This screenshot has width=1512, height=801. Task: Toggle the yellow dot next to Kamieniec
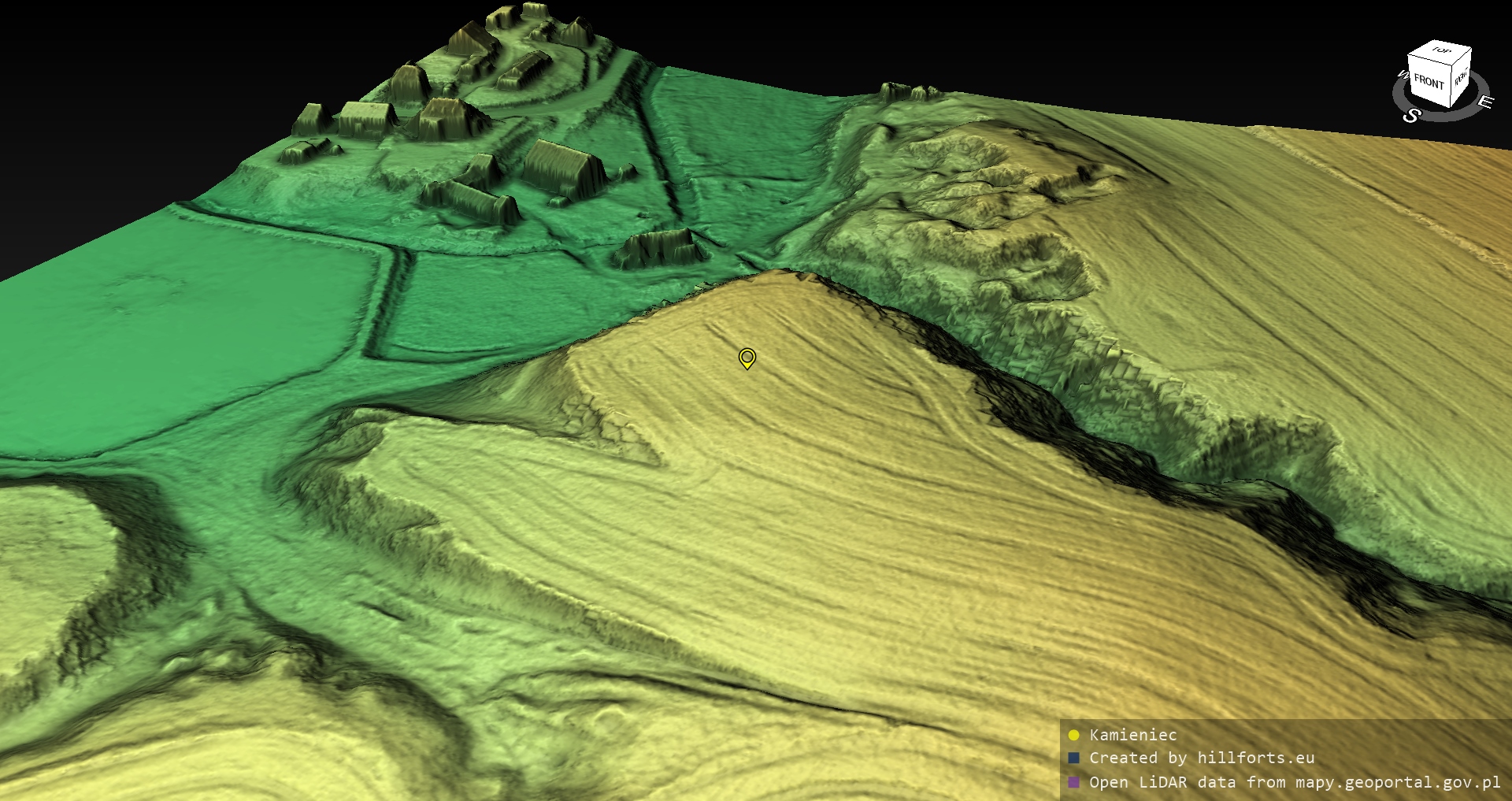click(x=1073, y=735)
